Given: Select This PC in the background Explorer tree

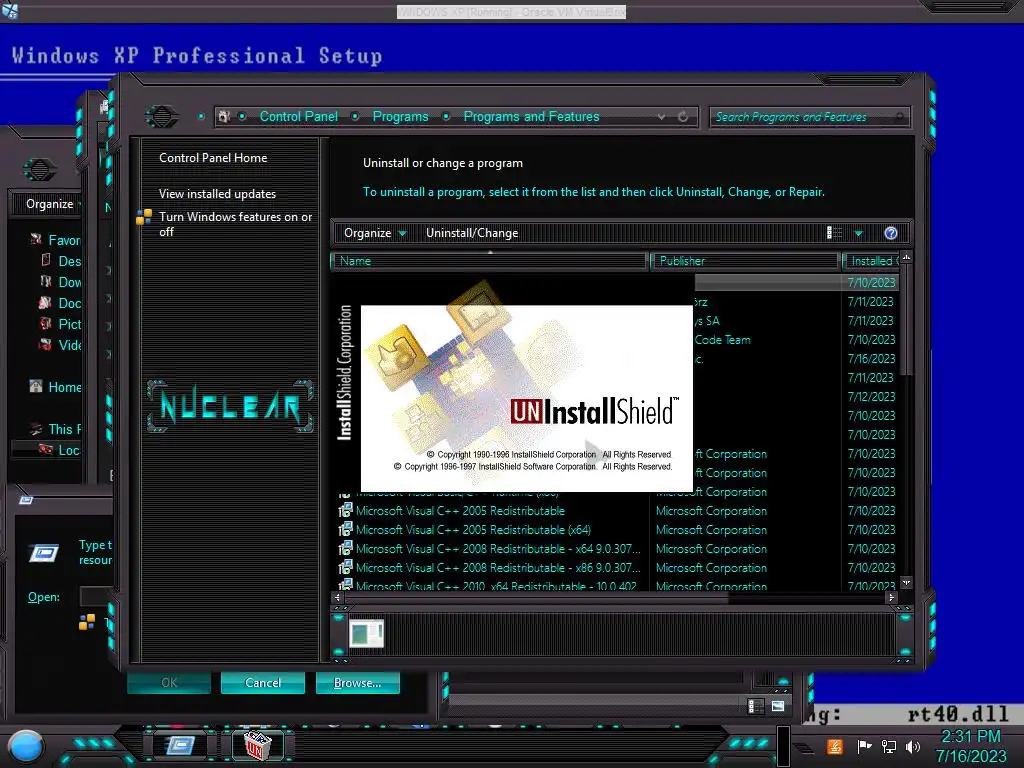Looking at the screenshot, I should [56, 429].
